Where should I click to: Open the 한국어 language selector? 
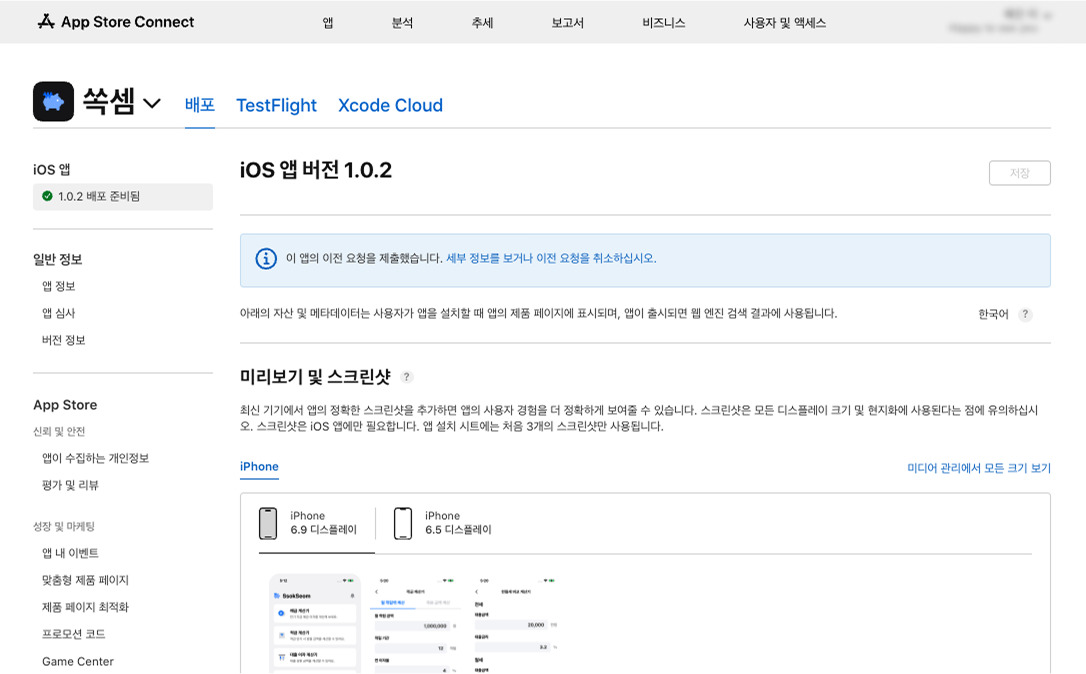point(993,314)
